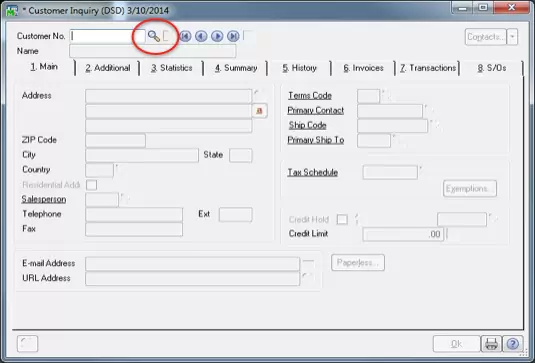The image size is (535, 363).
Task: Open the 2. Additional tab
Action: (x=108, y=68)
